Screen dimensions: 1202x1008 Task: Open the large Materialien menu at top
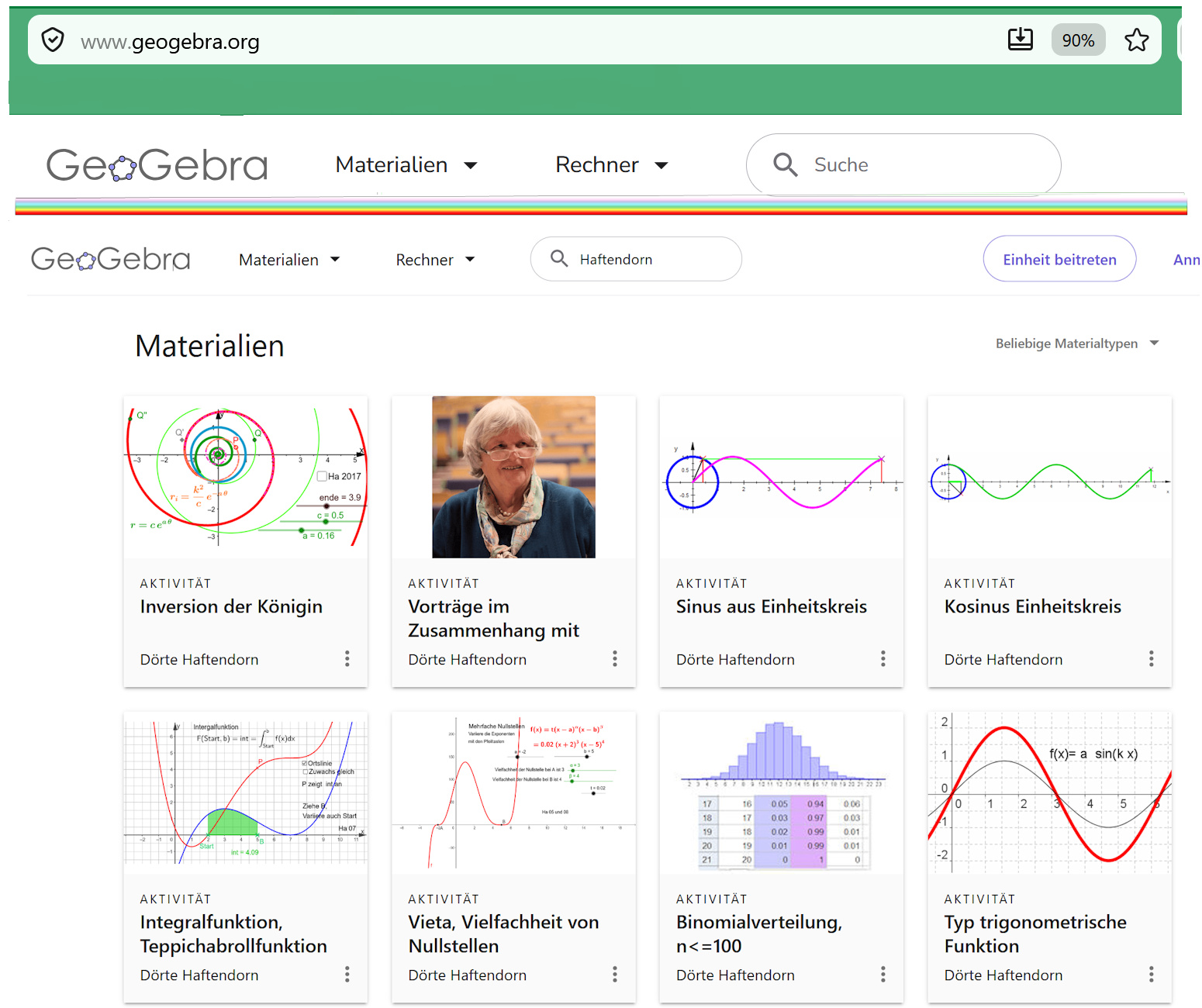(x=406, y=165)
